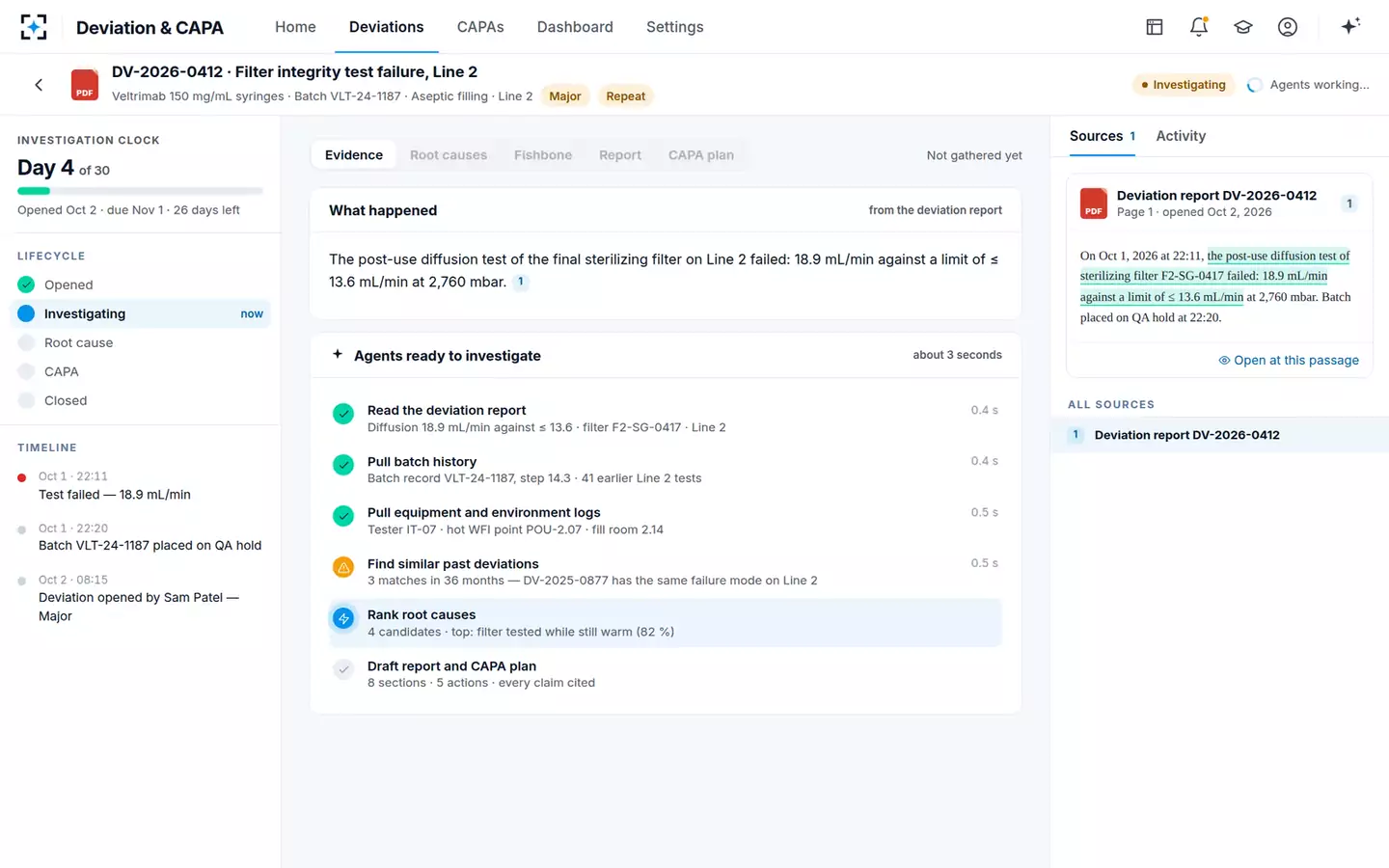Select the Opened lifecycle stage
This screenshot has height=868, width=1389.
point(140,285)
